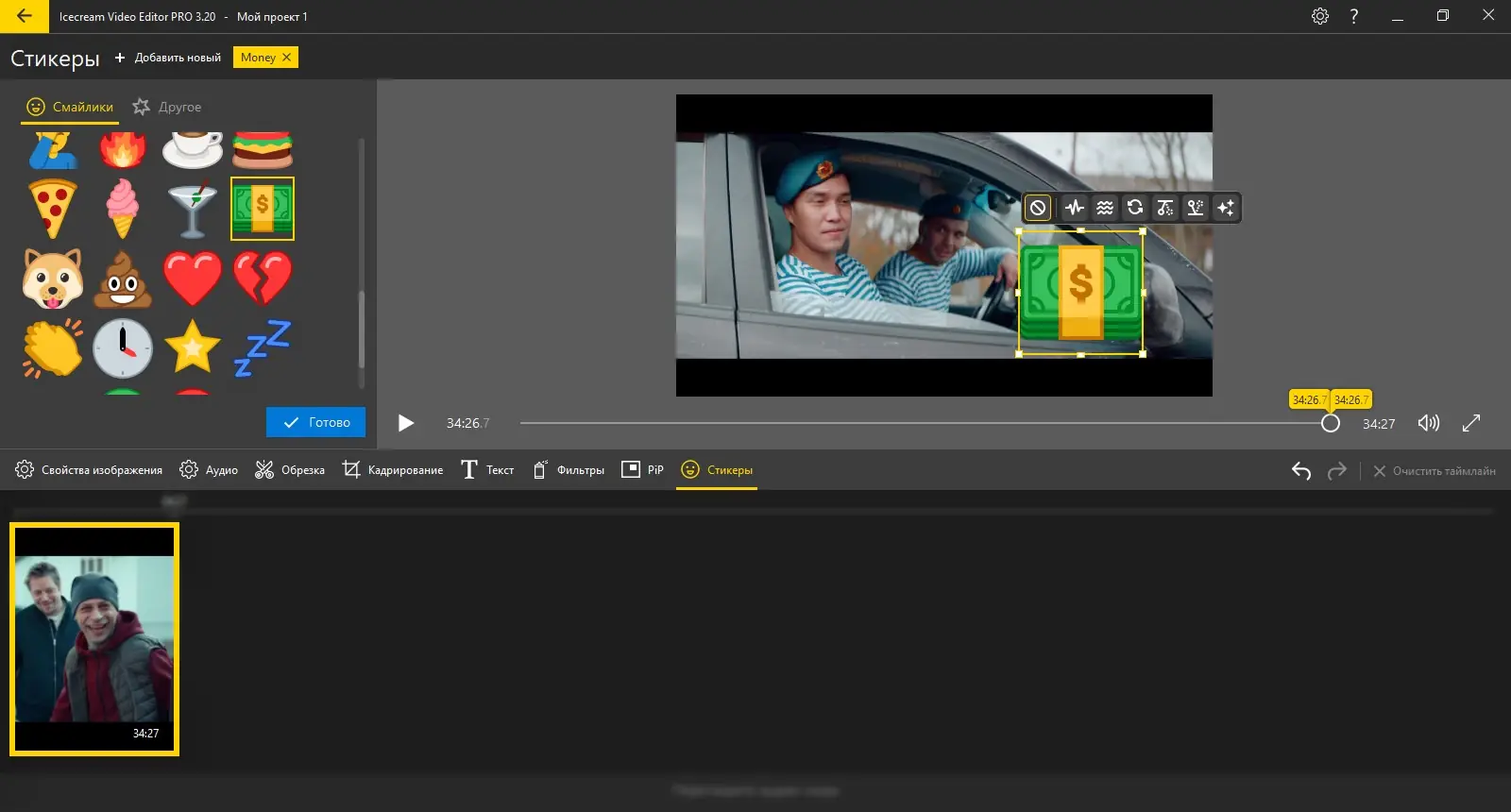Open the Фильтры tool tab
1511x812 pixels.
(569, 470)
